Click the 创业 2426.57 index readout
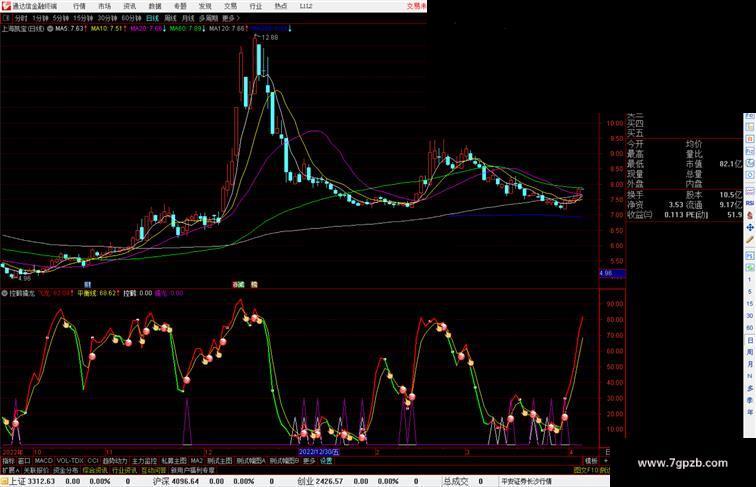 point(320,481)
